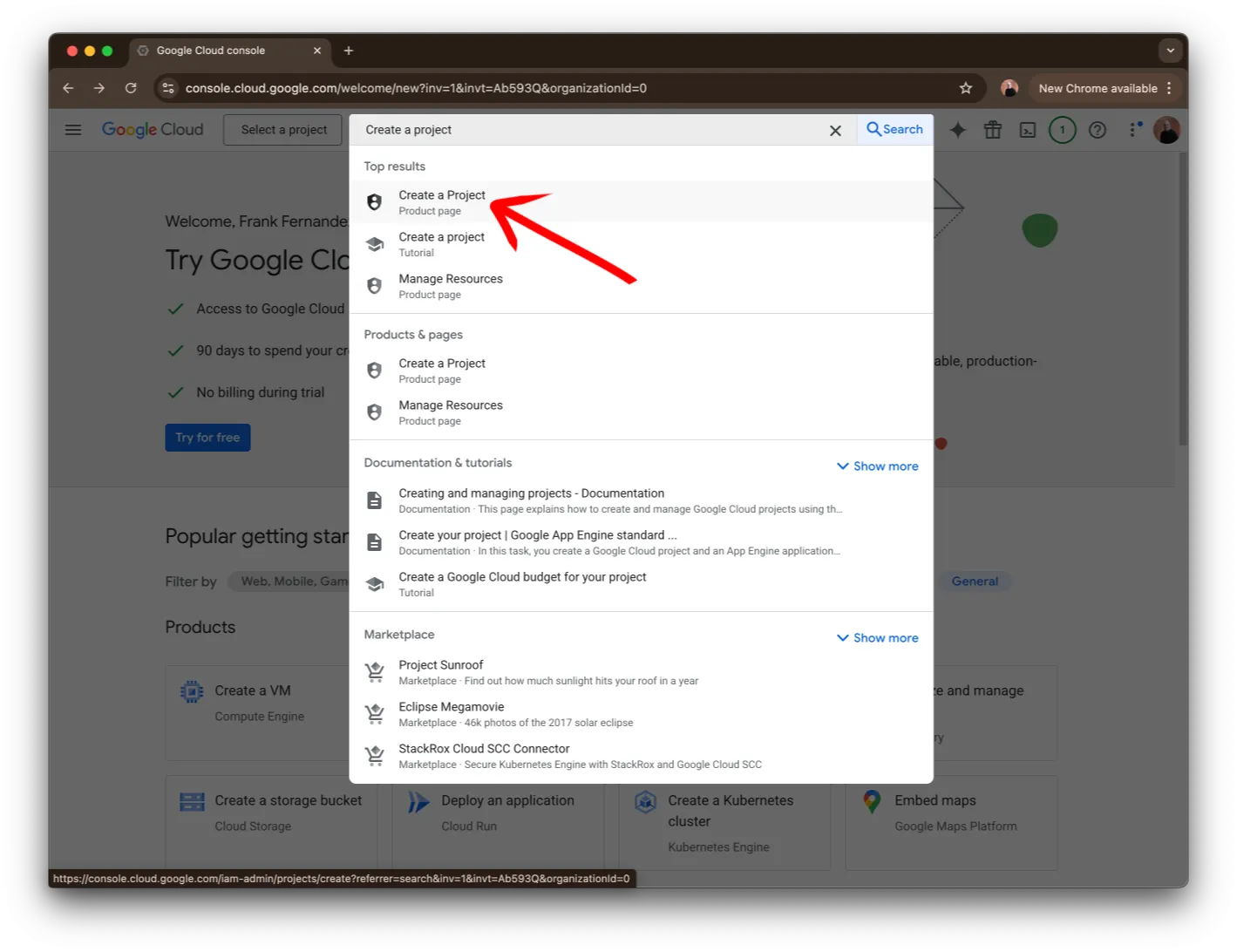Select the General filter chip
Screen dimensions: 1237x952
pyautogui.click(x=975, y=581)
